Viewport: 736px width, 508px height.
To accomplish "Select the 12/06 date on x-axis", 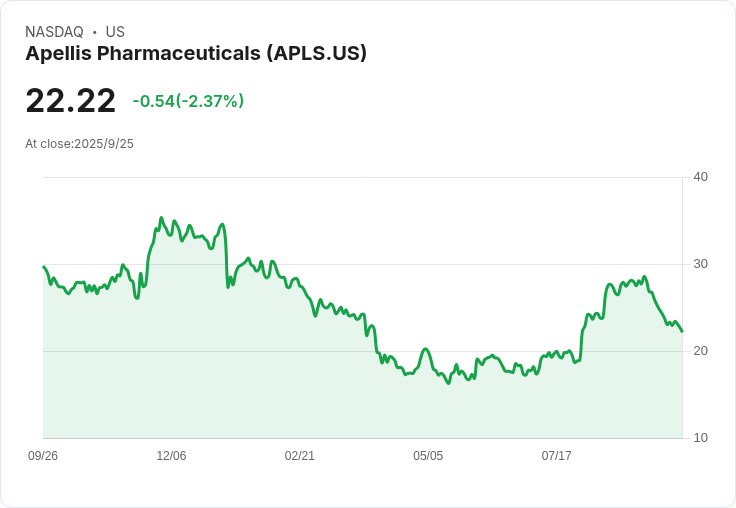I will pos(171,456).
